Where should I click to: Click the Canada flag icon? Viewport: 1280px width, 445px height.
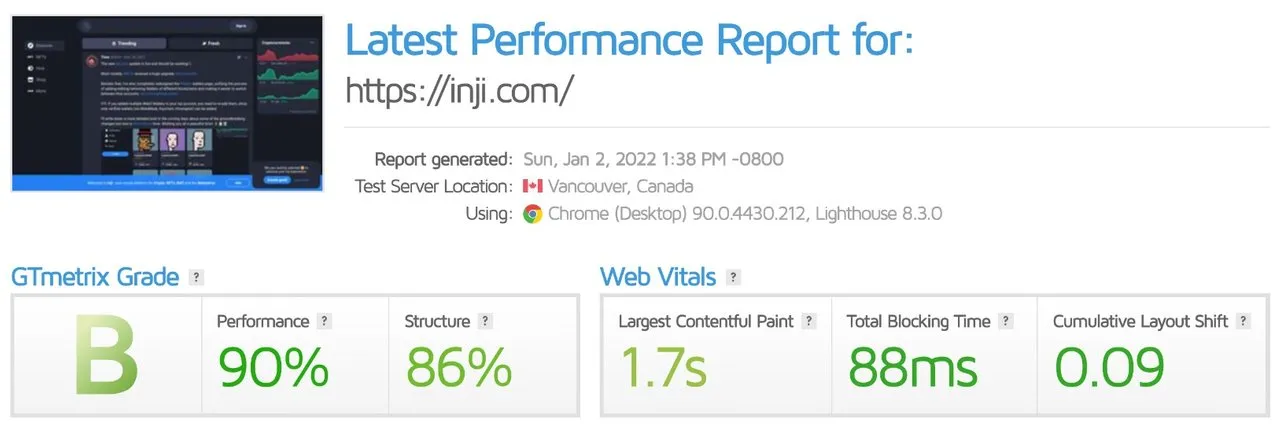(x=532, y=187)
